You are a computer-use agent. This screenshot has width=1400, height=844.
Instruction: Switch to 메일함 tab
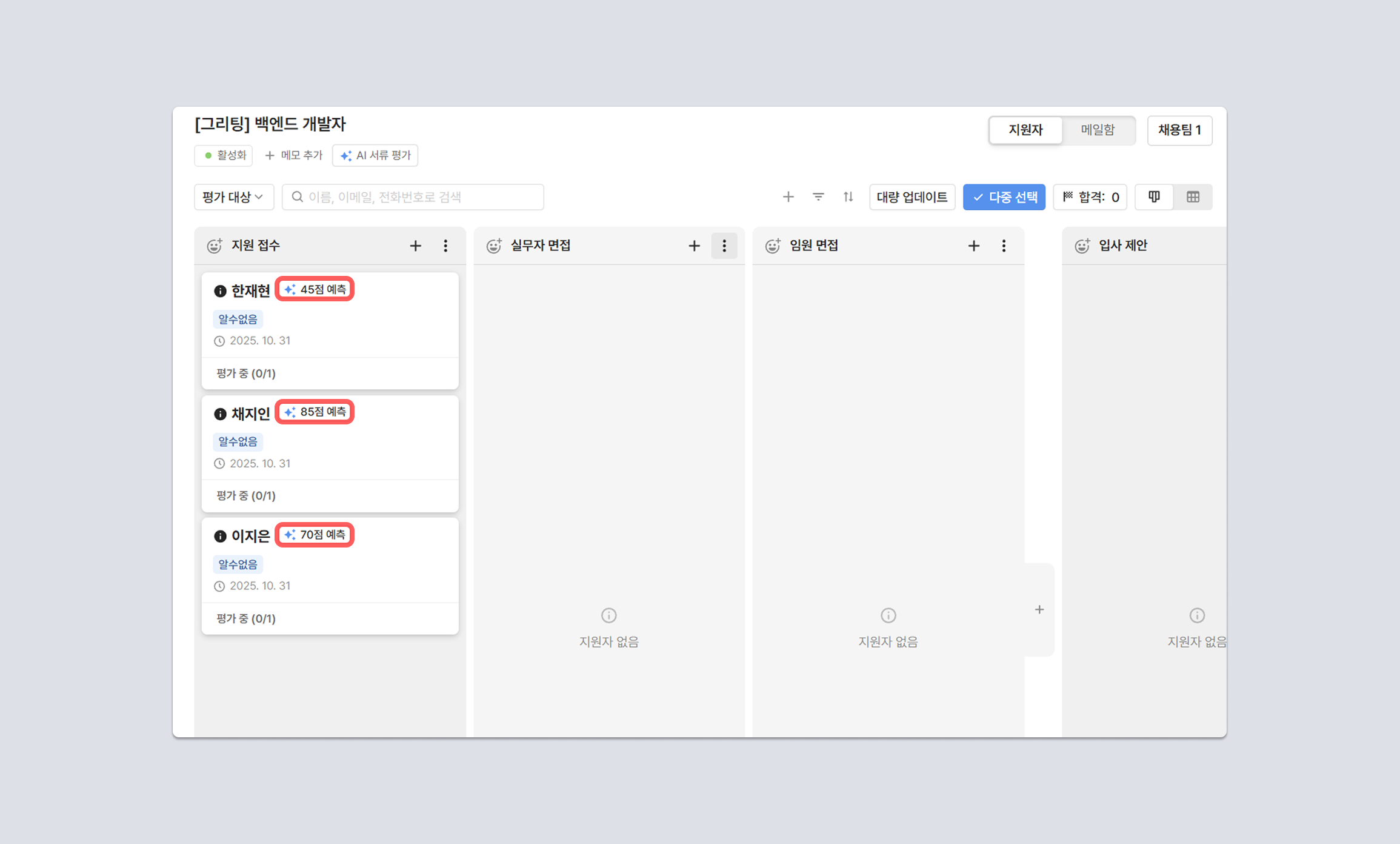click(x=1098, y=130)
